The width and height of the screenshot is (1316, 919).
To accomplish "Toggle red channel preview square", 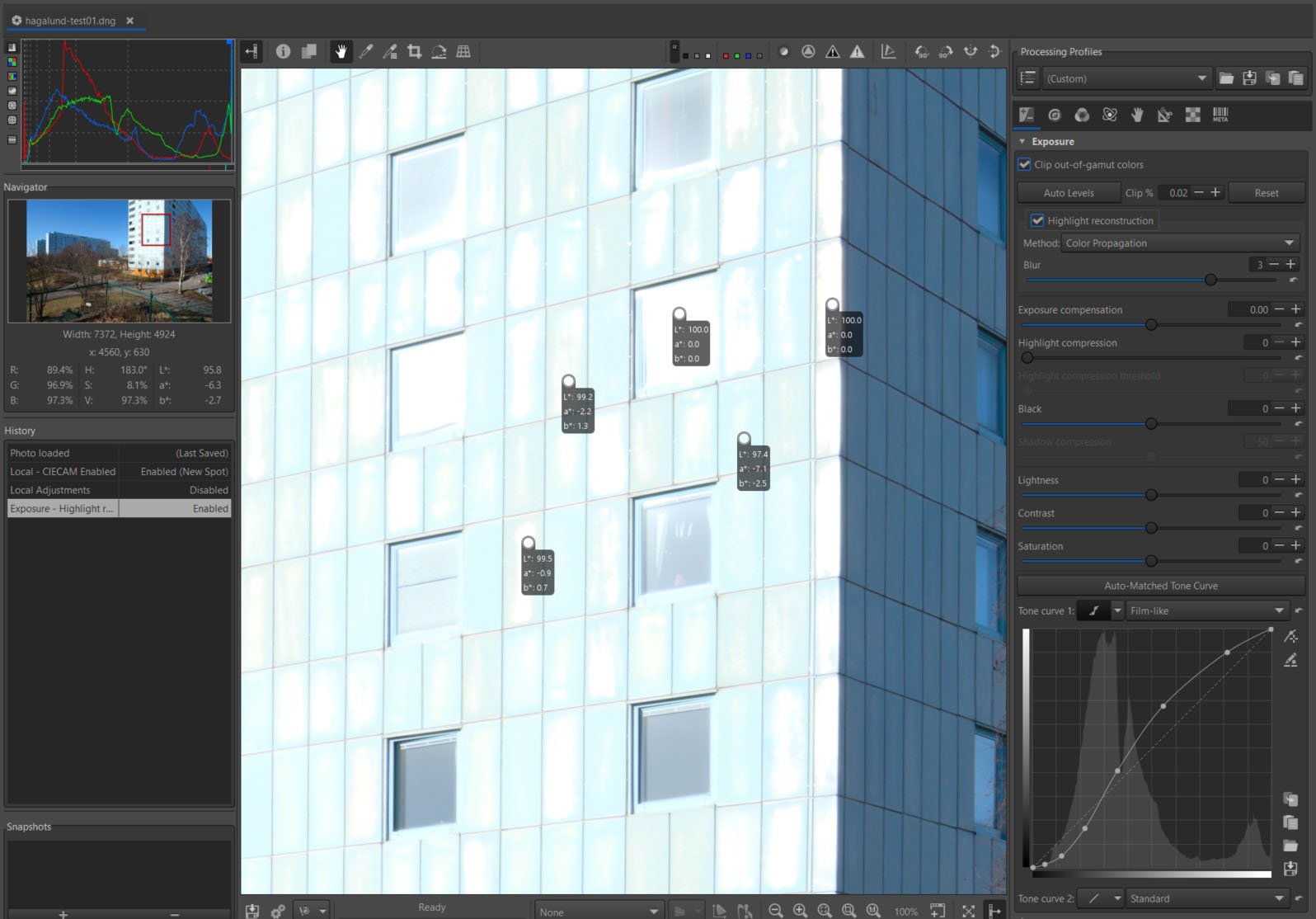I will 726,56.
